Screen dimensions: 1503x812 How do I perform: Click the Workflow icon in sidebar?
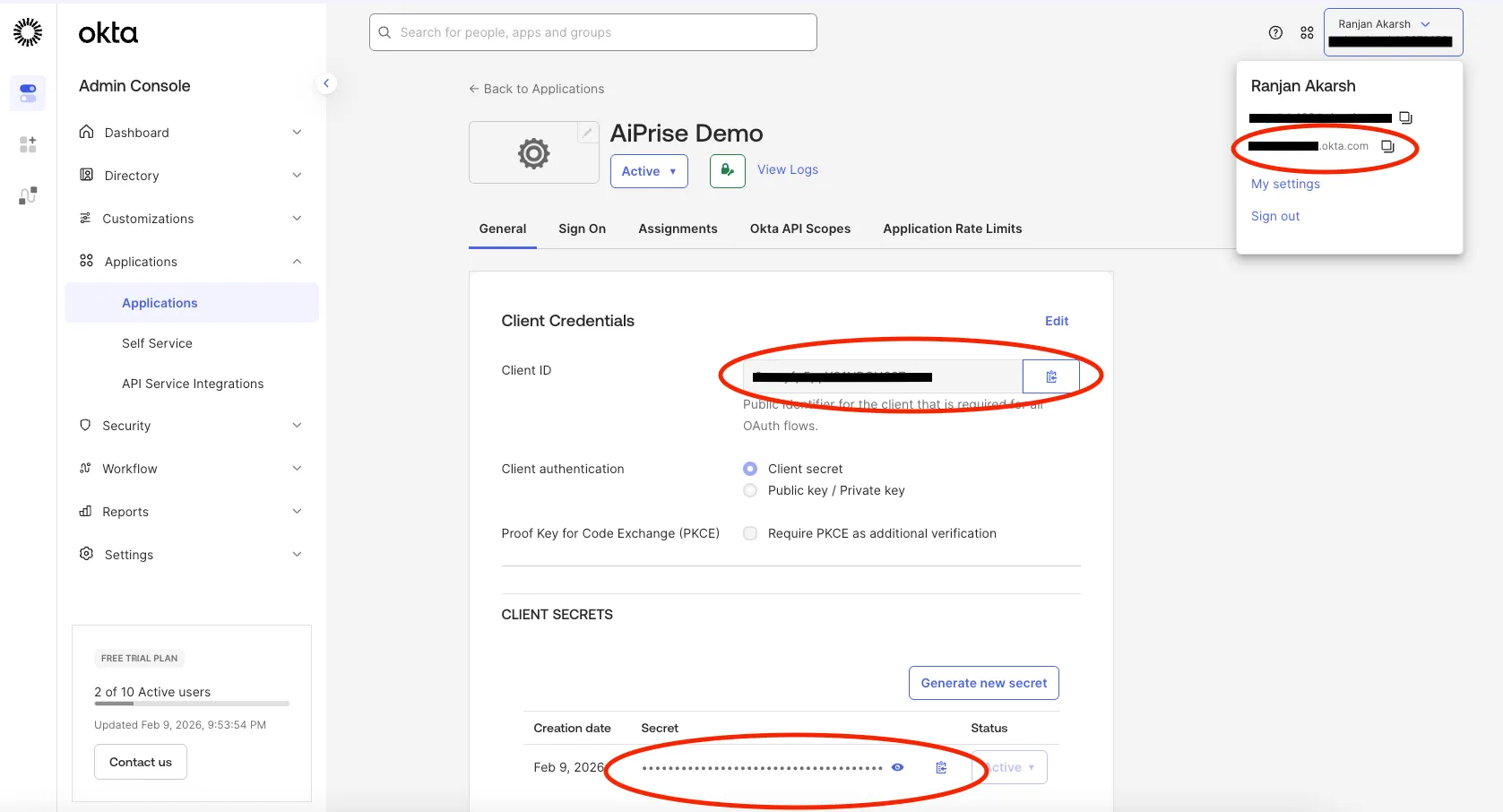coord(85,468)
